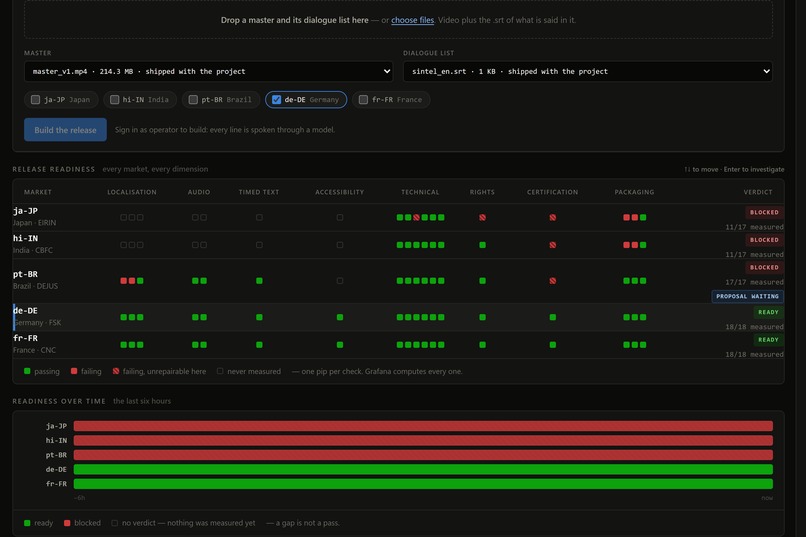
Task: Click the Proposal Waiting badge for pt-BR
Action: [x=747, y=297]
